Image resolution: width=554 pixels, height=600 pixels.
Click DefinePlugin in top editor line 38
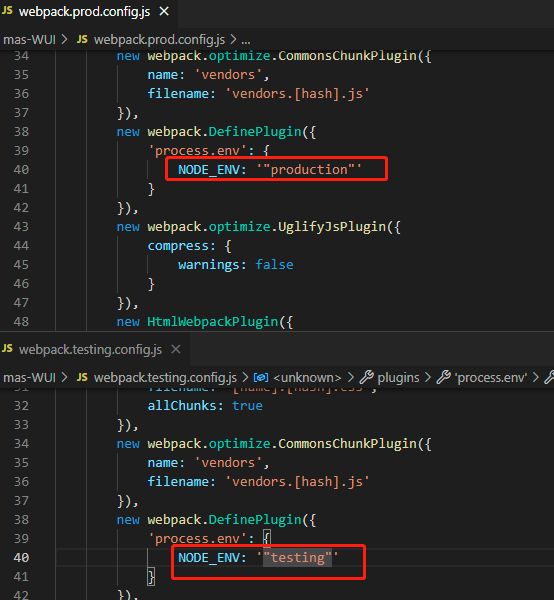pyautogui.click(x=255, y=132)
